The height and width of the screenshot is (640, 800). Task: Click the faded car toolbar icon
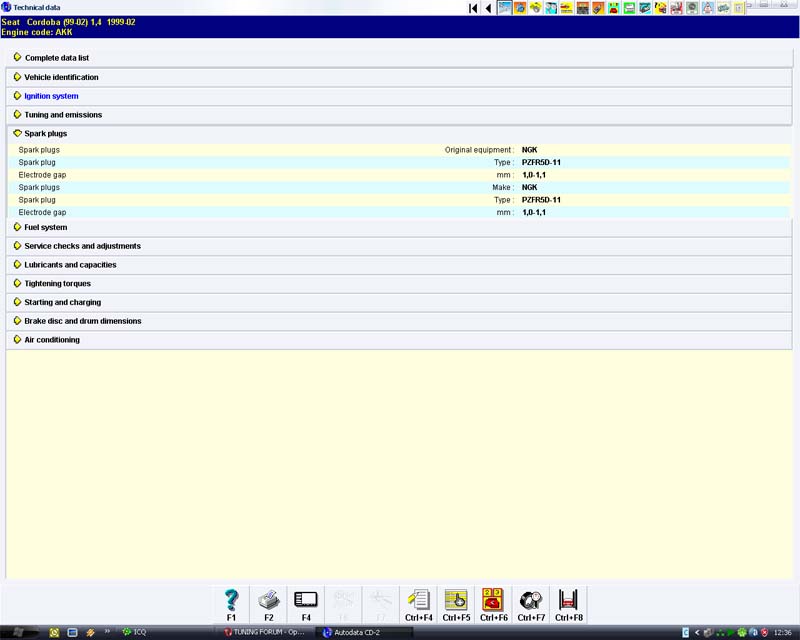(723, 8)
